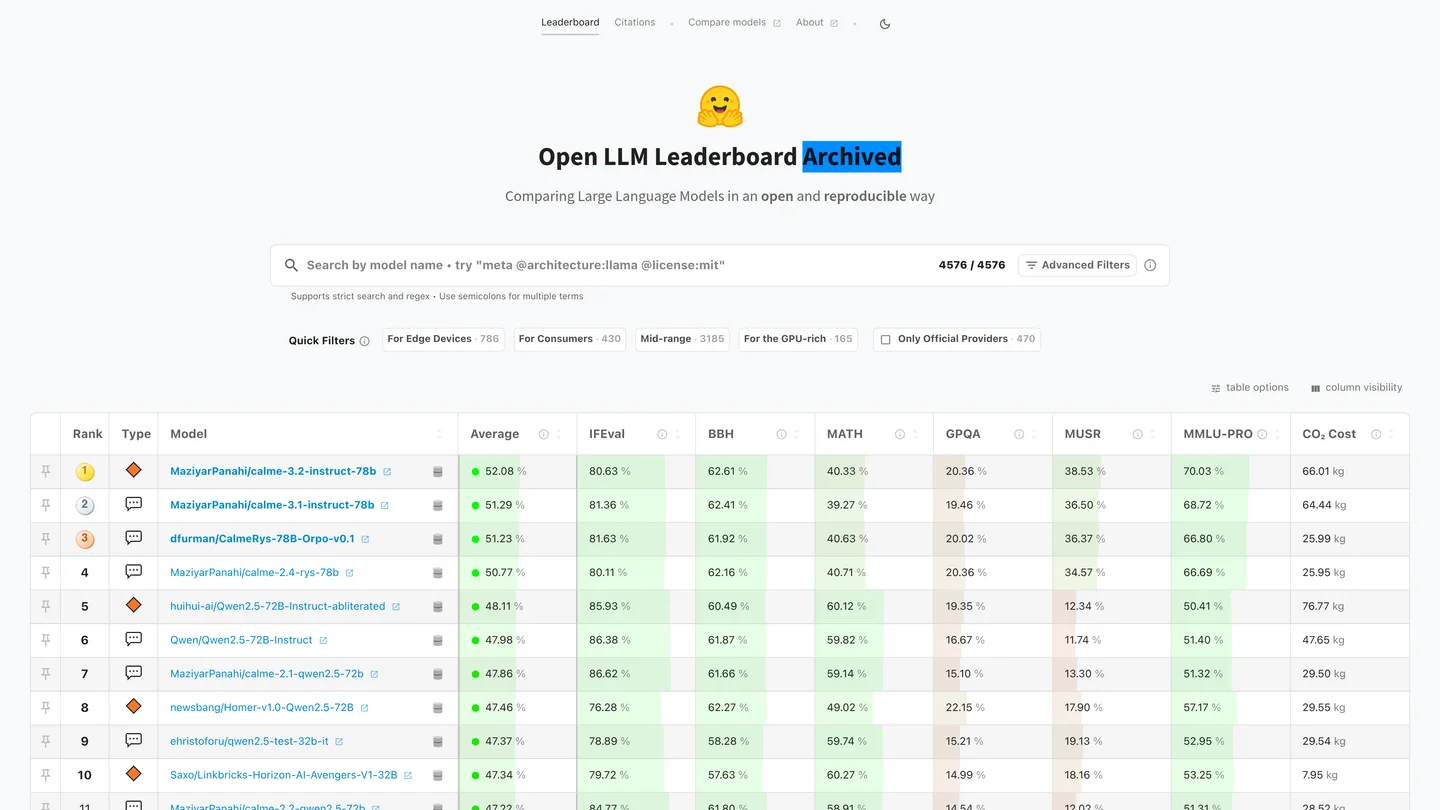Open Qwen/Qwen2.5-72B-Instruct model link
The height and width of the screenshot is (810, 1440).
(241, 640)
